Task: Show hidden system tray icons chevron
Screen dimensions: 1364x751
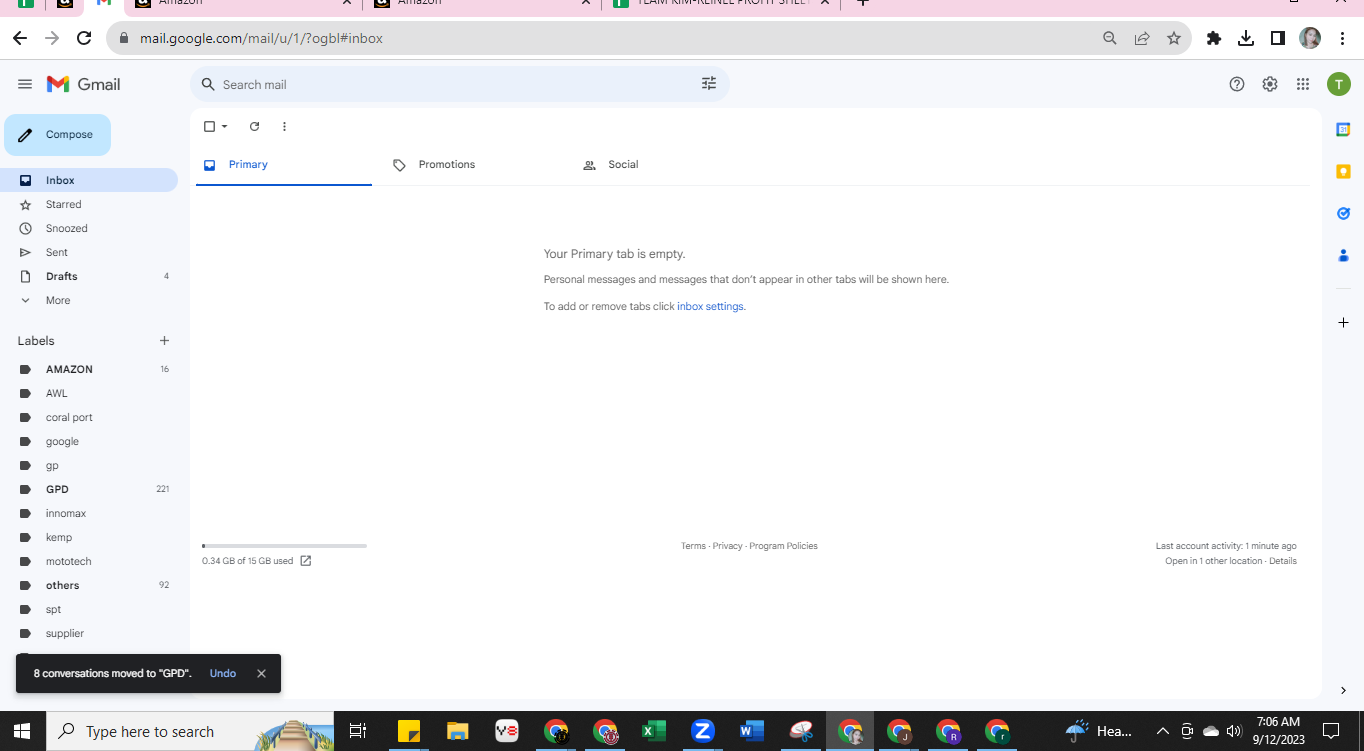Action: pyautogui.click(x=1163, y=731)
